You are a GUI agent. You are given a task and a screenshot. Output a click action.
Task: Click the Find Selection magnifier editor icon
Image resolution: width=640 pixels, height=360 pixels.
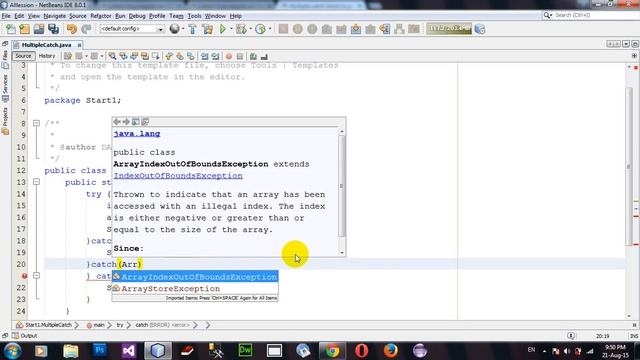112,56
